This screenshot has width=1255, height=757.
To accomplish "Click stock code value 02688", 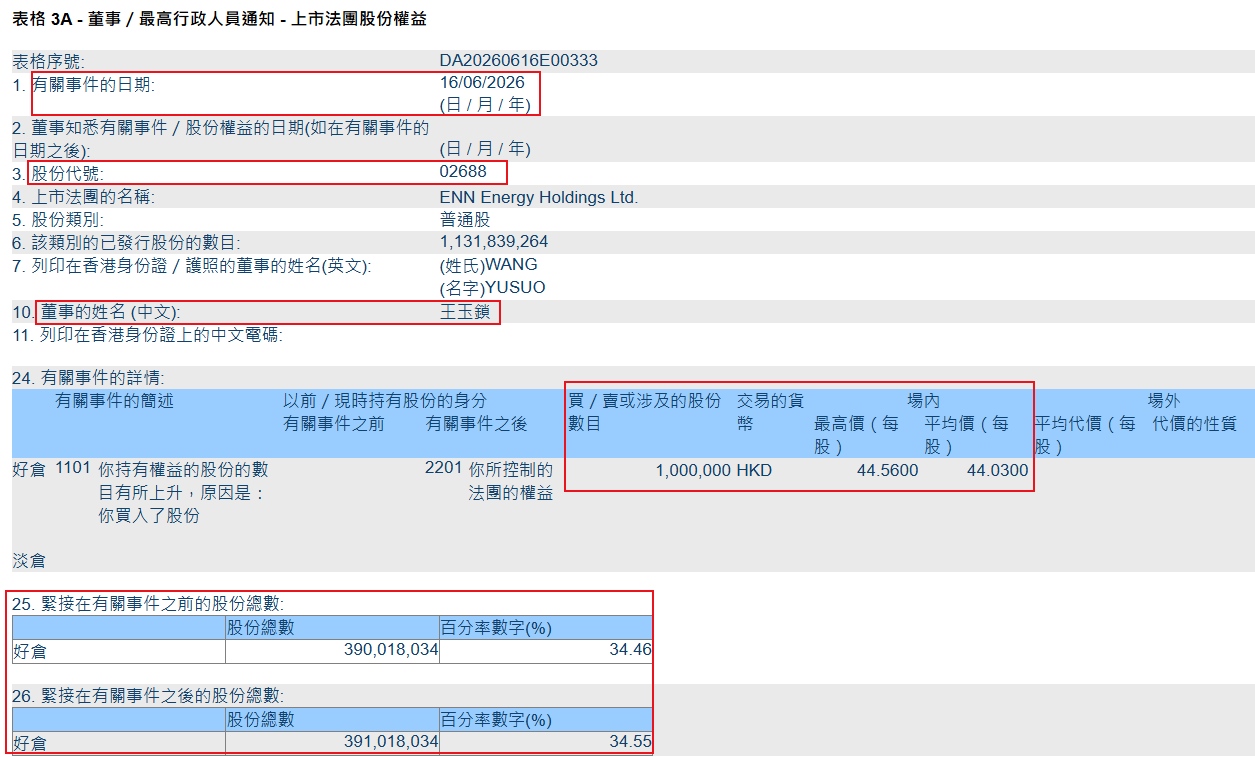I will tap(463, 172).
